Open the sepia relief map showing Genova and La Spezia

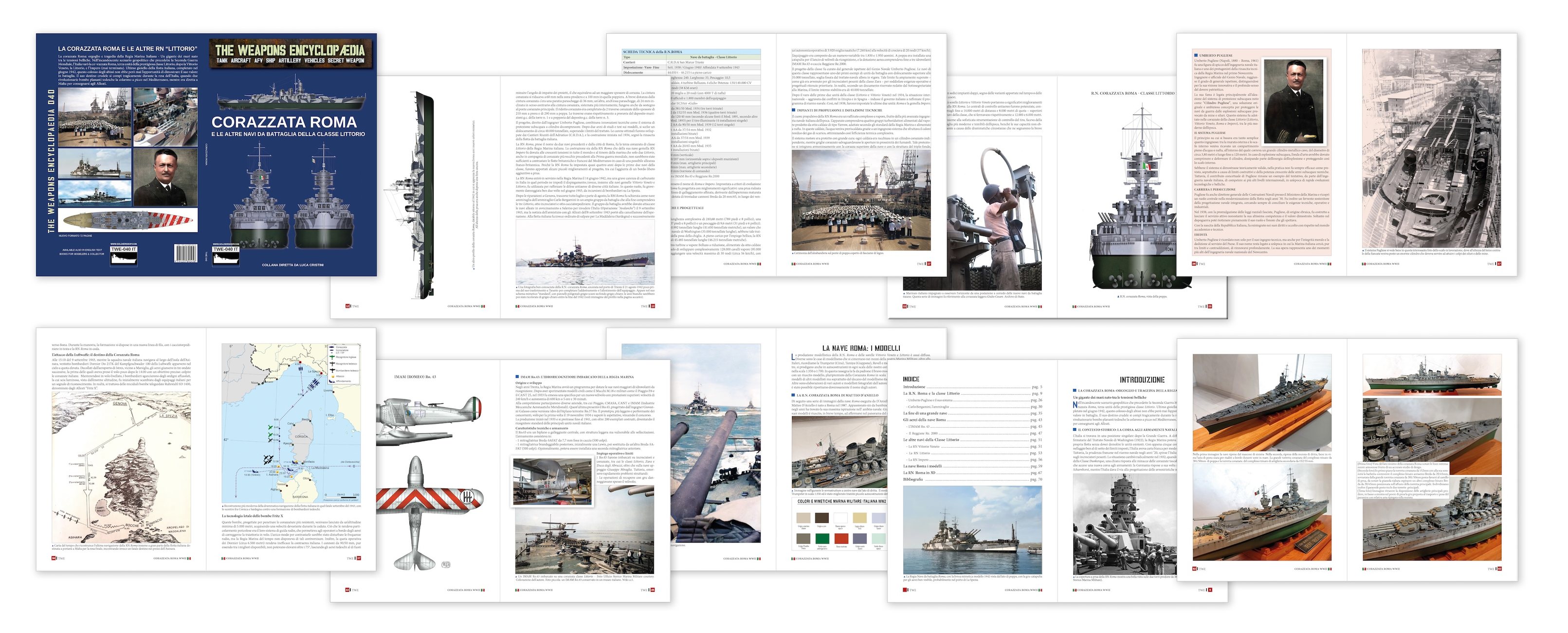click(x=122, y=468)
